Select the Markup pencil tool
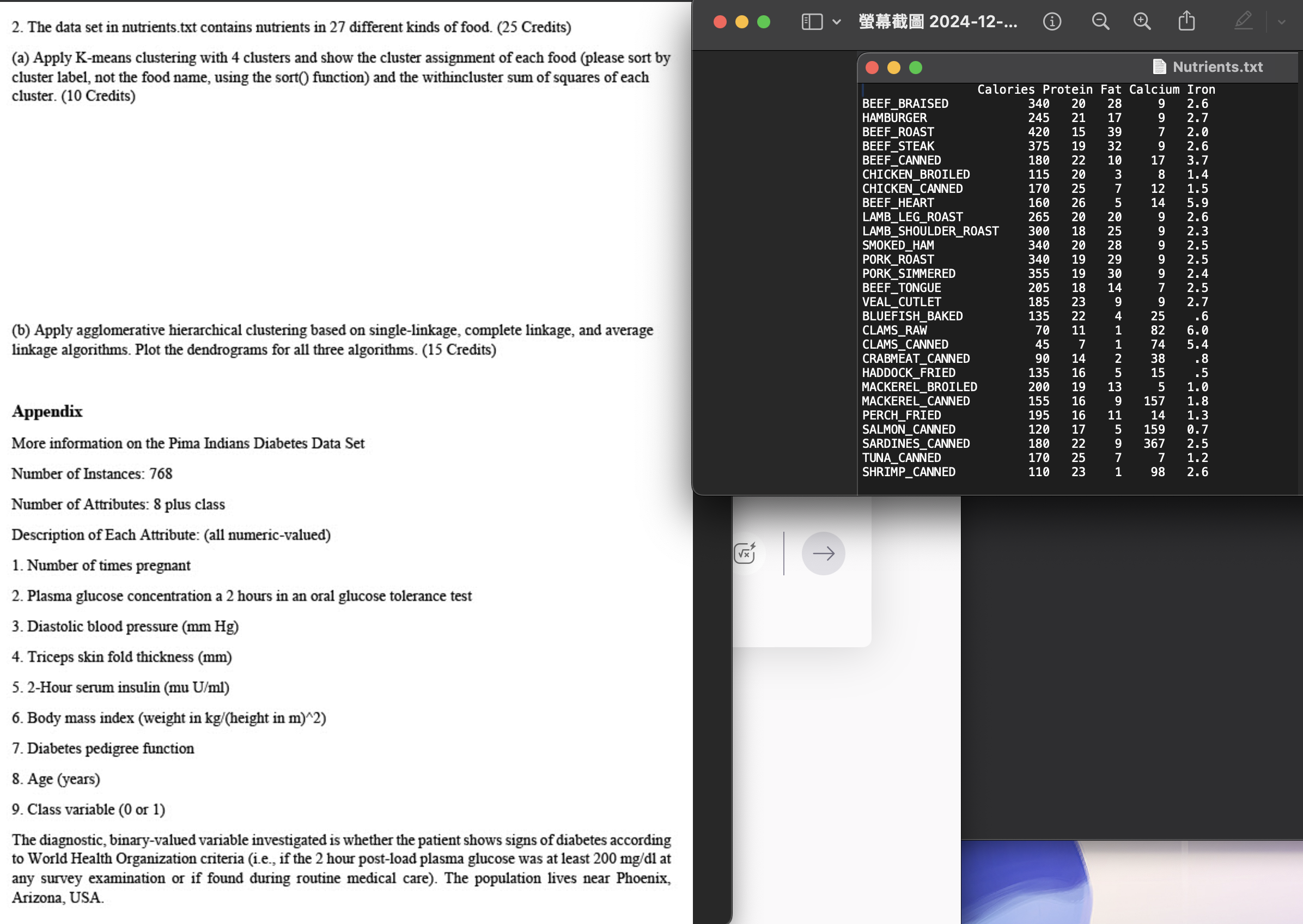The width and height of the screenshot is (1303, 924). [x=1244, y=22]
